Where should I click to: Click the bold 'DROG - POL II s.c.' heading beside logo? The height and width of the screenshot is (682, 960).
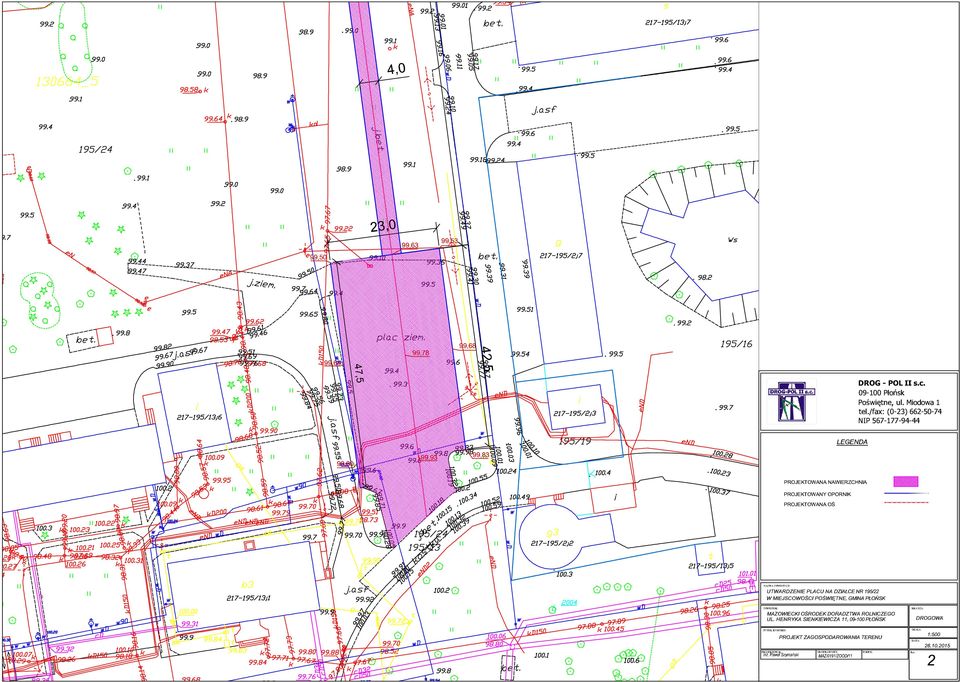[x=892, y=383]
